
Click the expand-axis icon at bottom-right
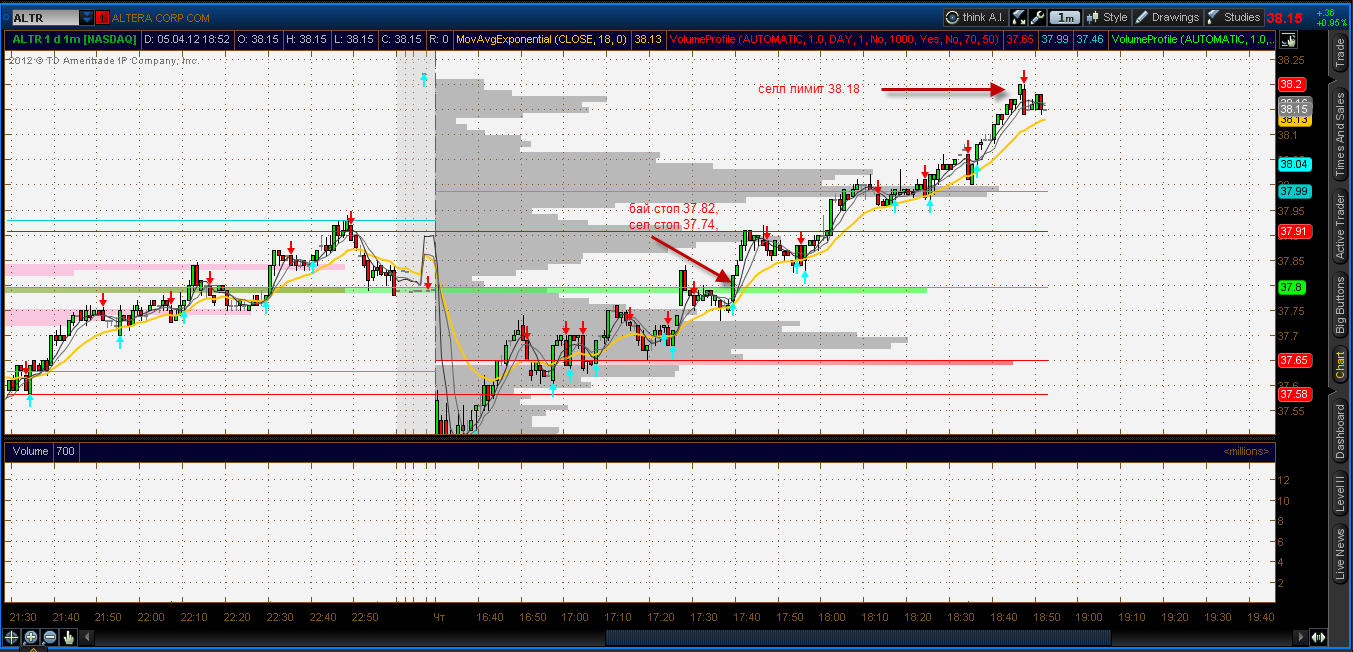[x=1318, y=637]
